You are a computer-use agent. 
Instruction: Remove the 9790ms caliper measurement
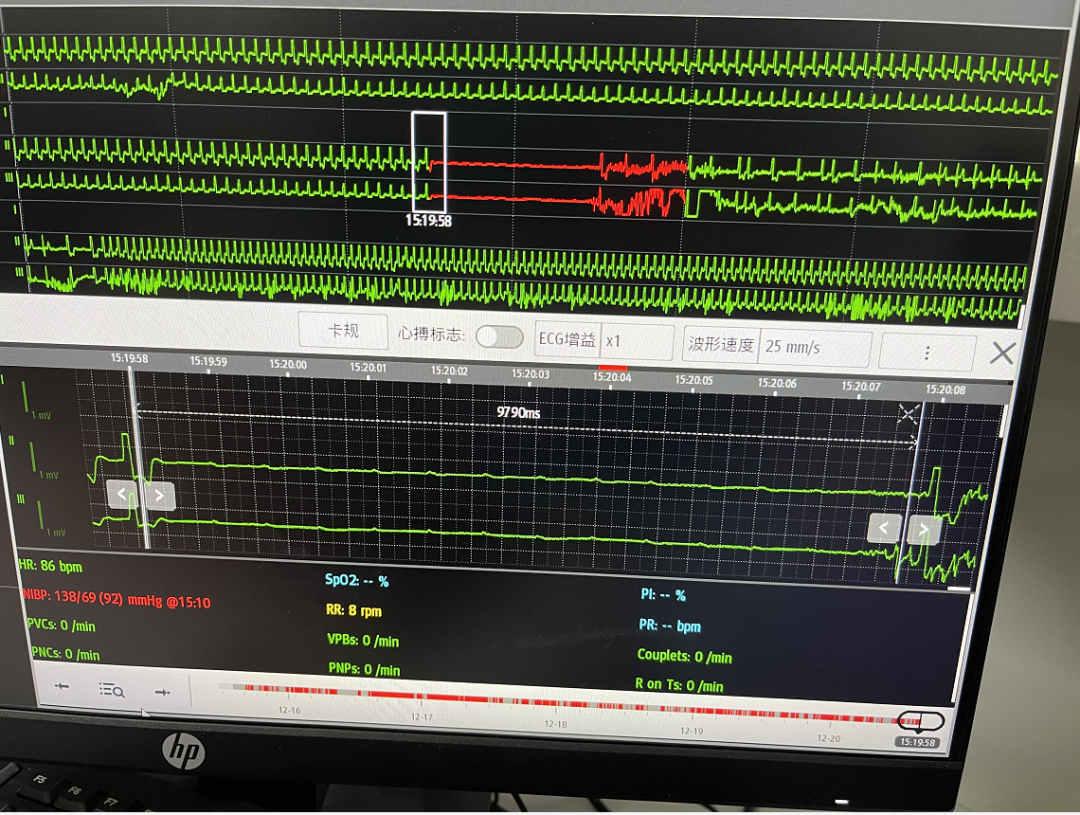[x=907, y=414]
